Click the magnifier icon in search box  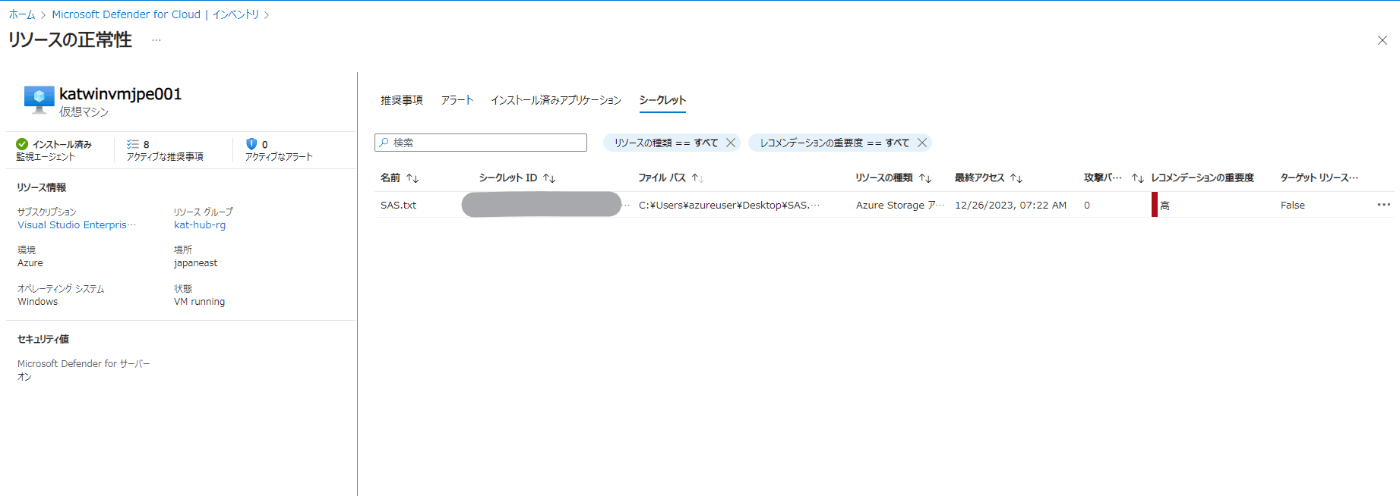tap(385, 143)
